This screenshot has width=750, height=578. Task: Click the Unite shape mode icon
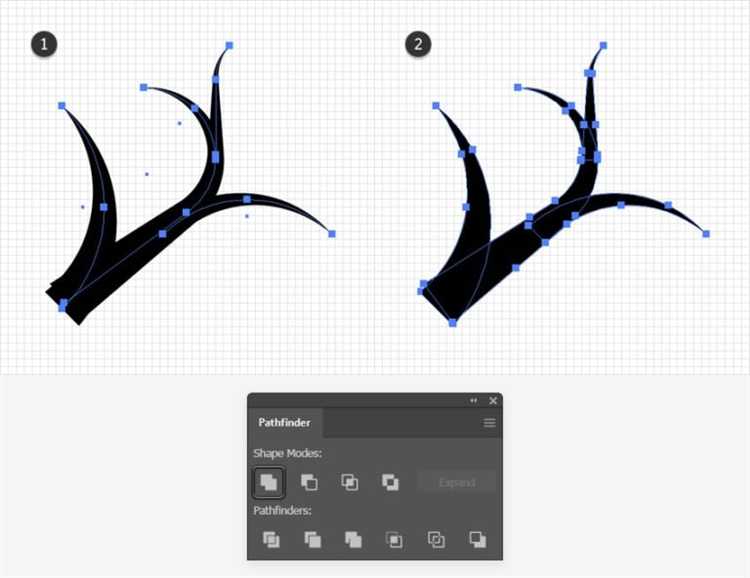point(270,482)
